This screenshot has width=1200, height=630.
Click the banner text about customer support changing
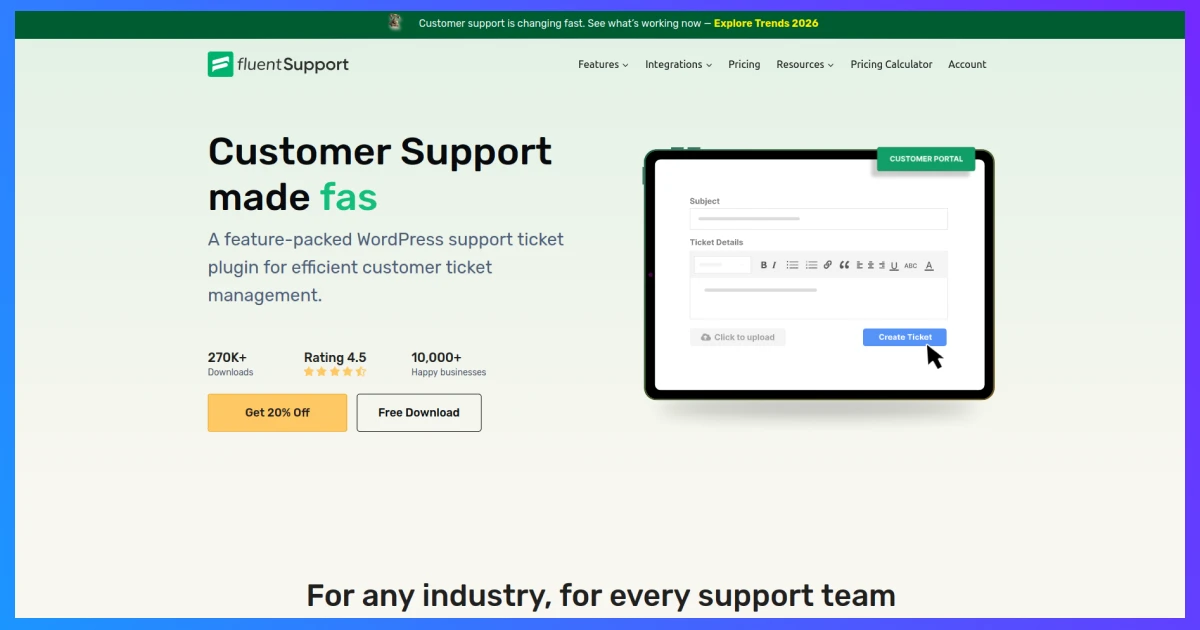(x=565, y=23)
